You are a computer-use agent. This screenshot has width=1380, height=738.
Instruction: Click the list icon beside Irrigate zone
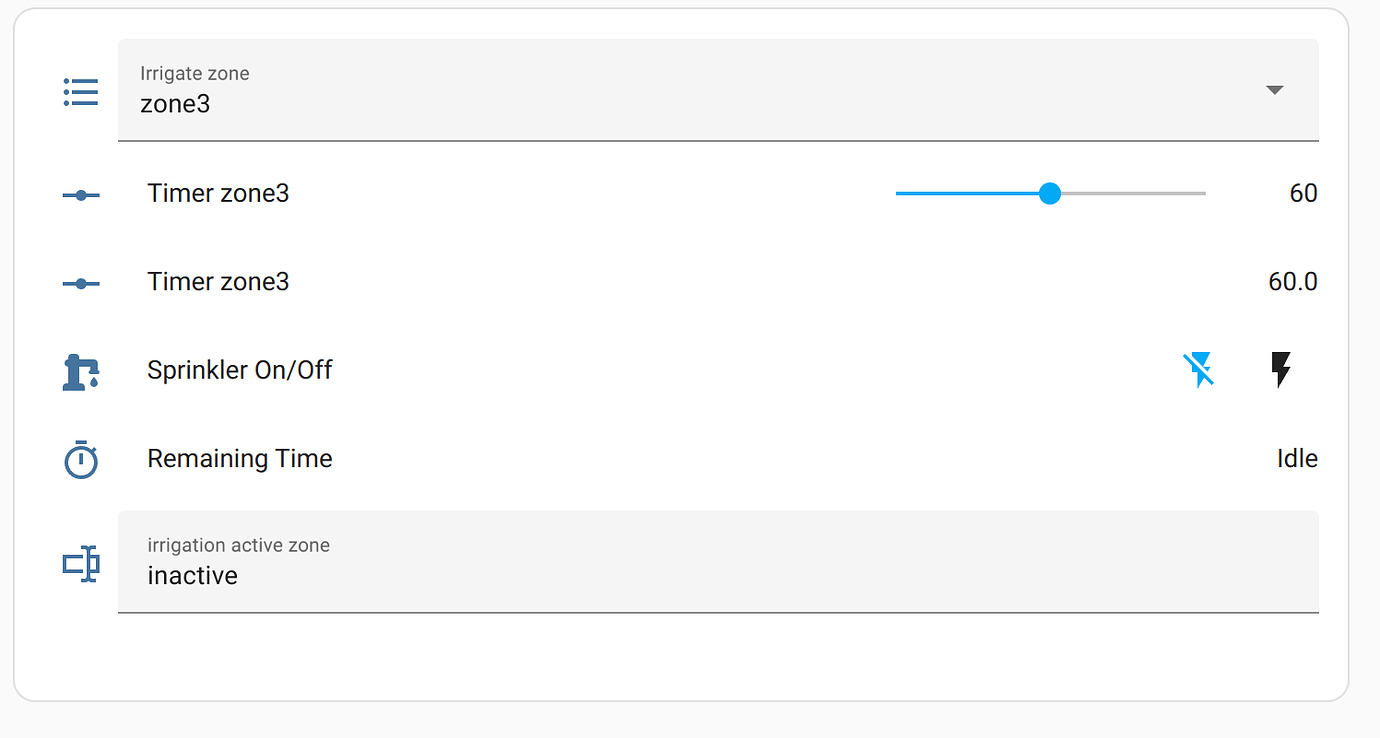coord(81,93)
